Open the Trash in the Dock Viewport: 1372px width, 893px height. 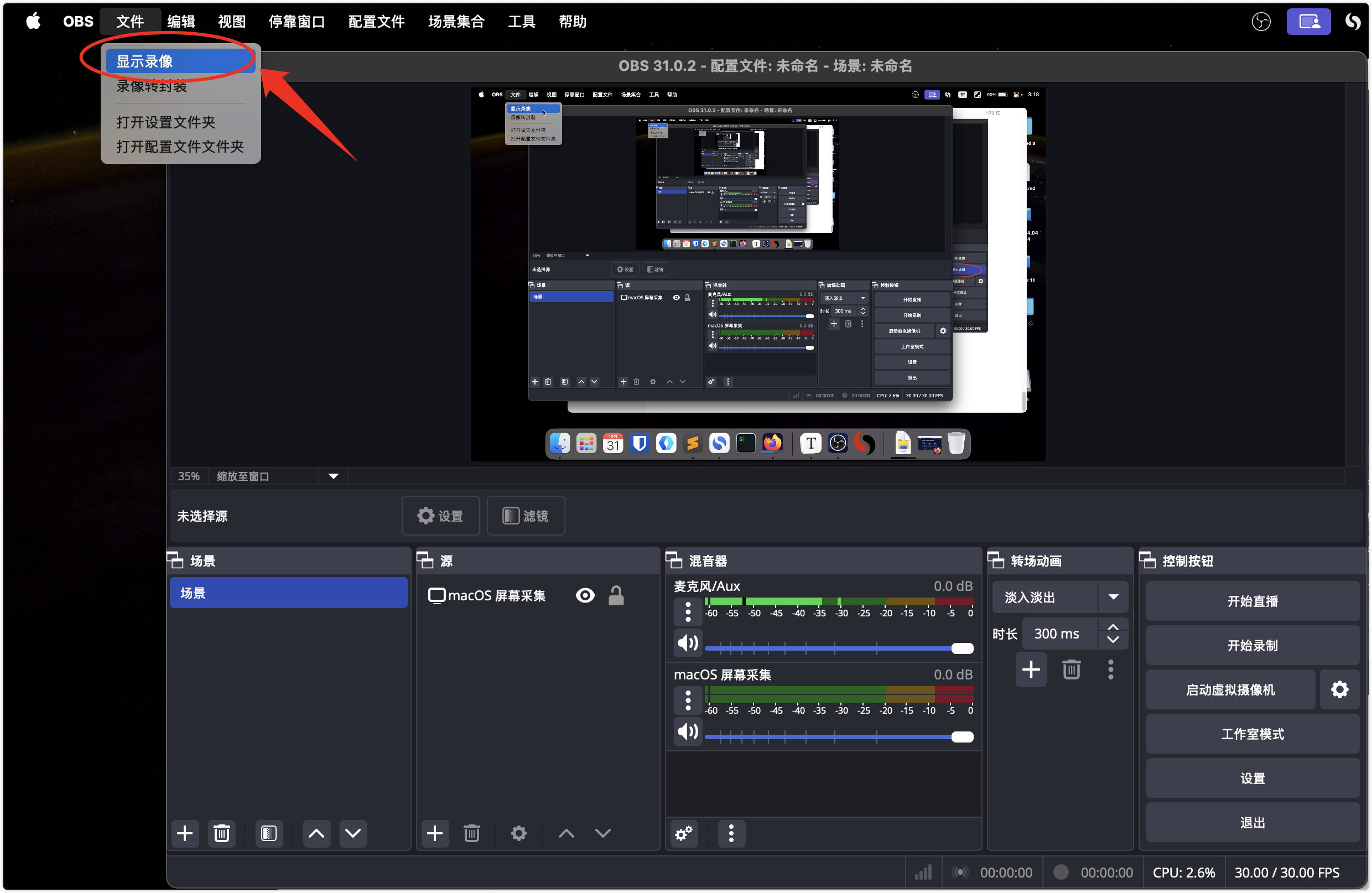pos(957,443)
